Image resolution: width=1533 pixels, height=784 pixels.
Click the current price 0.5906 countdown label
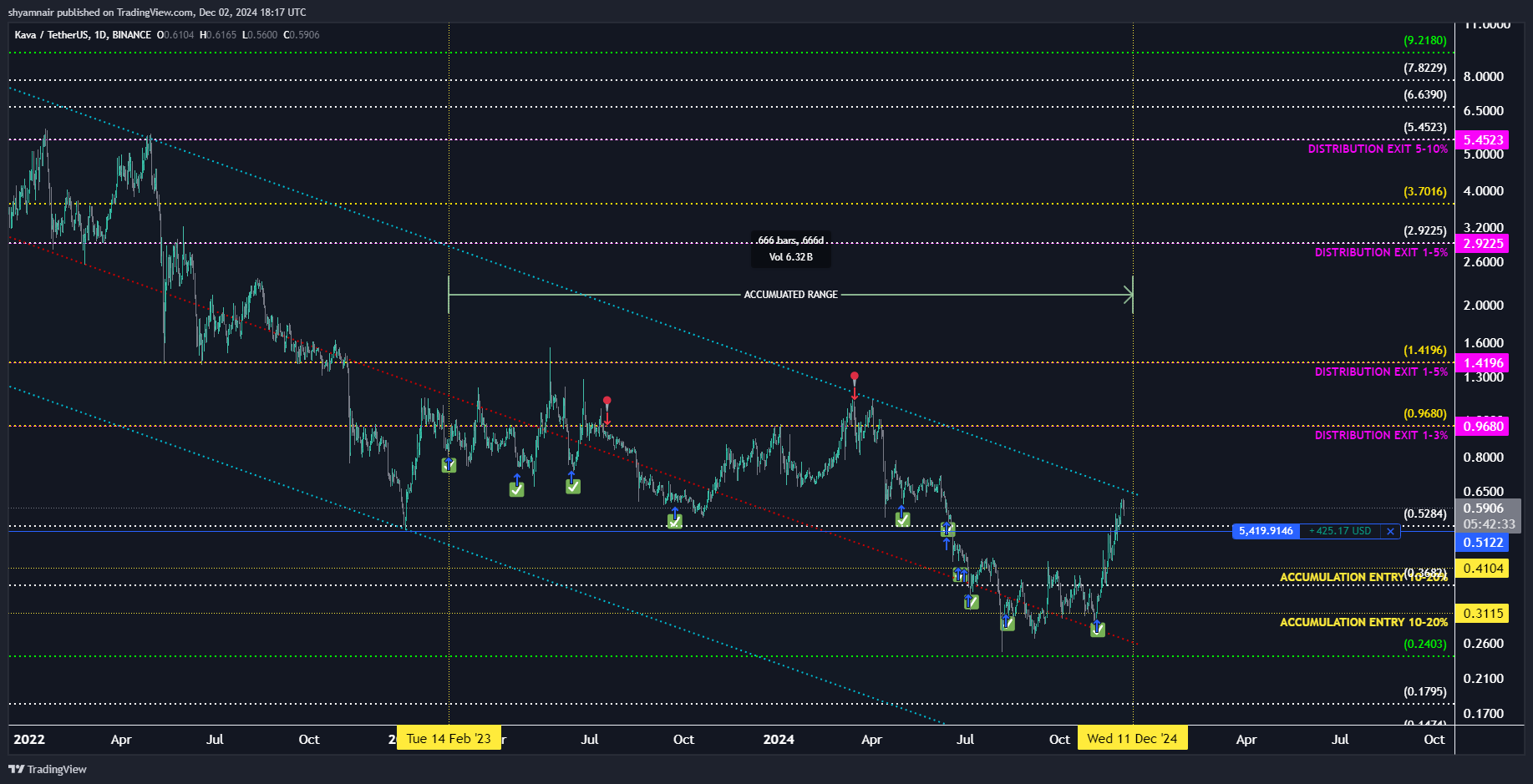click(1488, 516)
